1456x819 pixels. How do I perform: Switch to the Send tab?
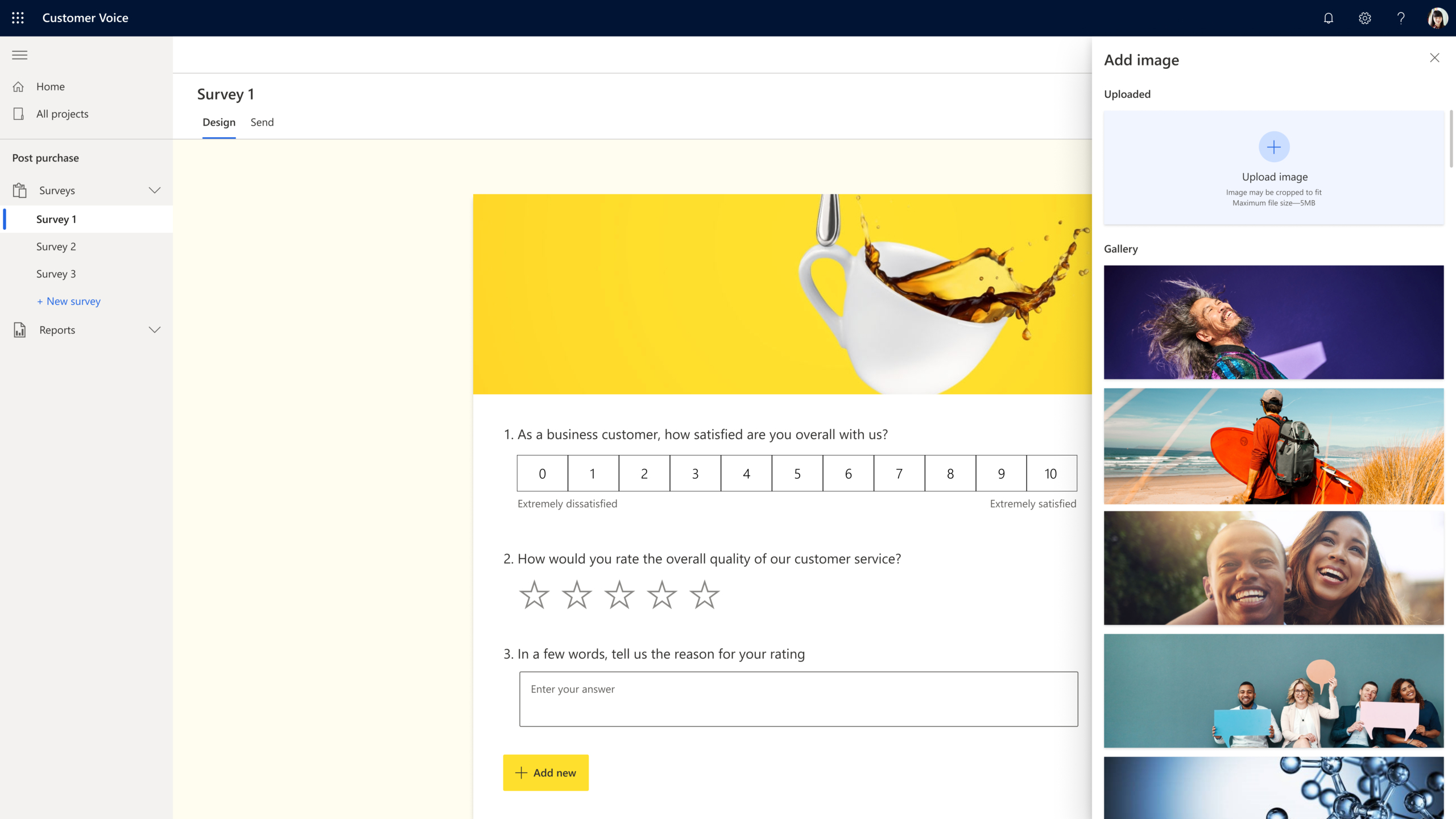(x=262, y=122)
